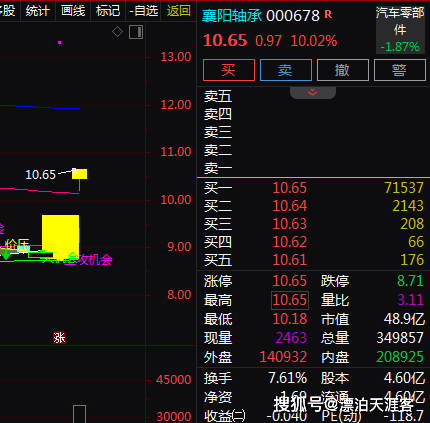Screen dimensions: 430x423
Task: Click the red R mark beside 000678
Action: (328, 14)
